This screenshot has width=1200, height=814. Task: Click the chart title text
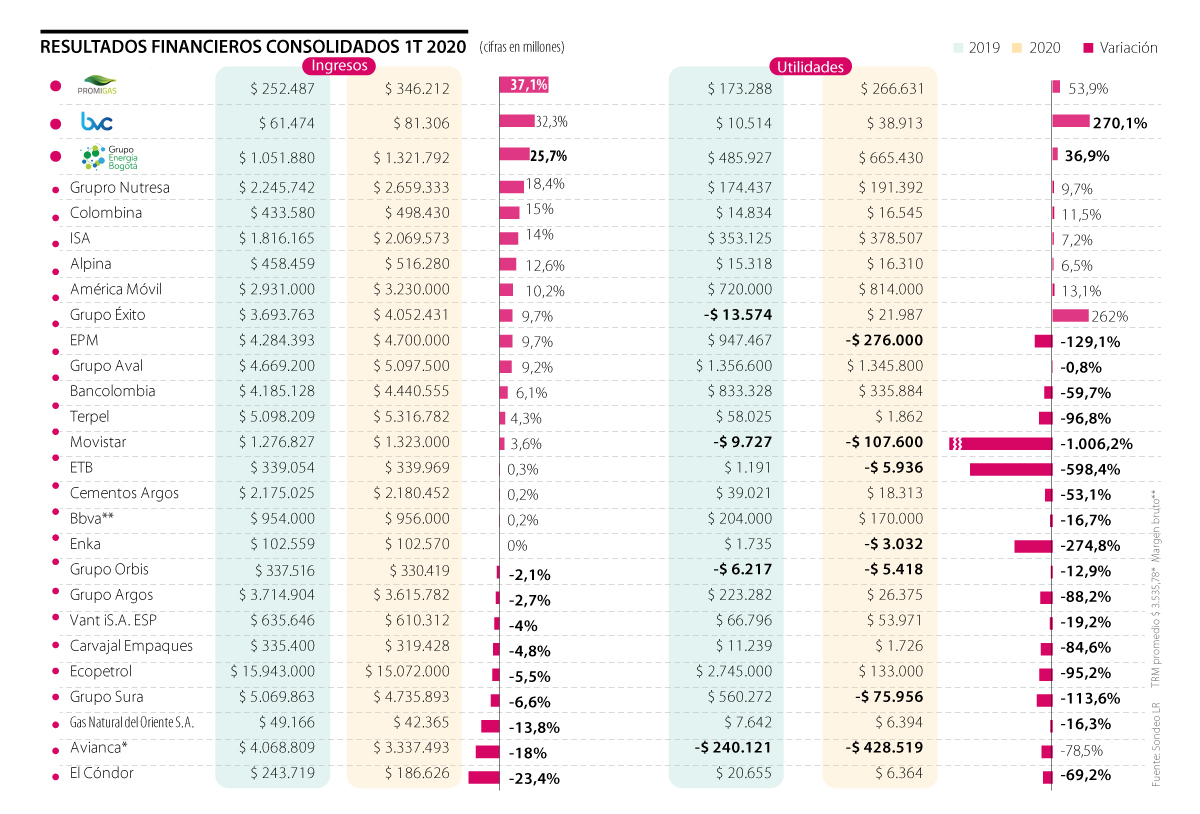coord(253,47)
